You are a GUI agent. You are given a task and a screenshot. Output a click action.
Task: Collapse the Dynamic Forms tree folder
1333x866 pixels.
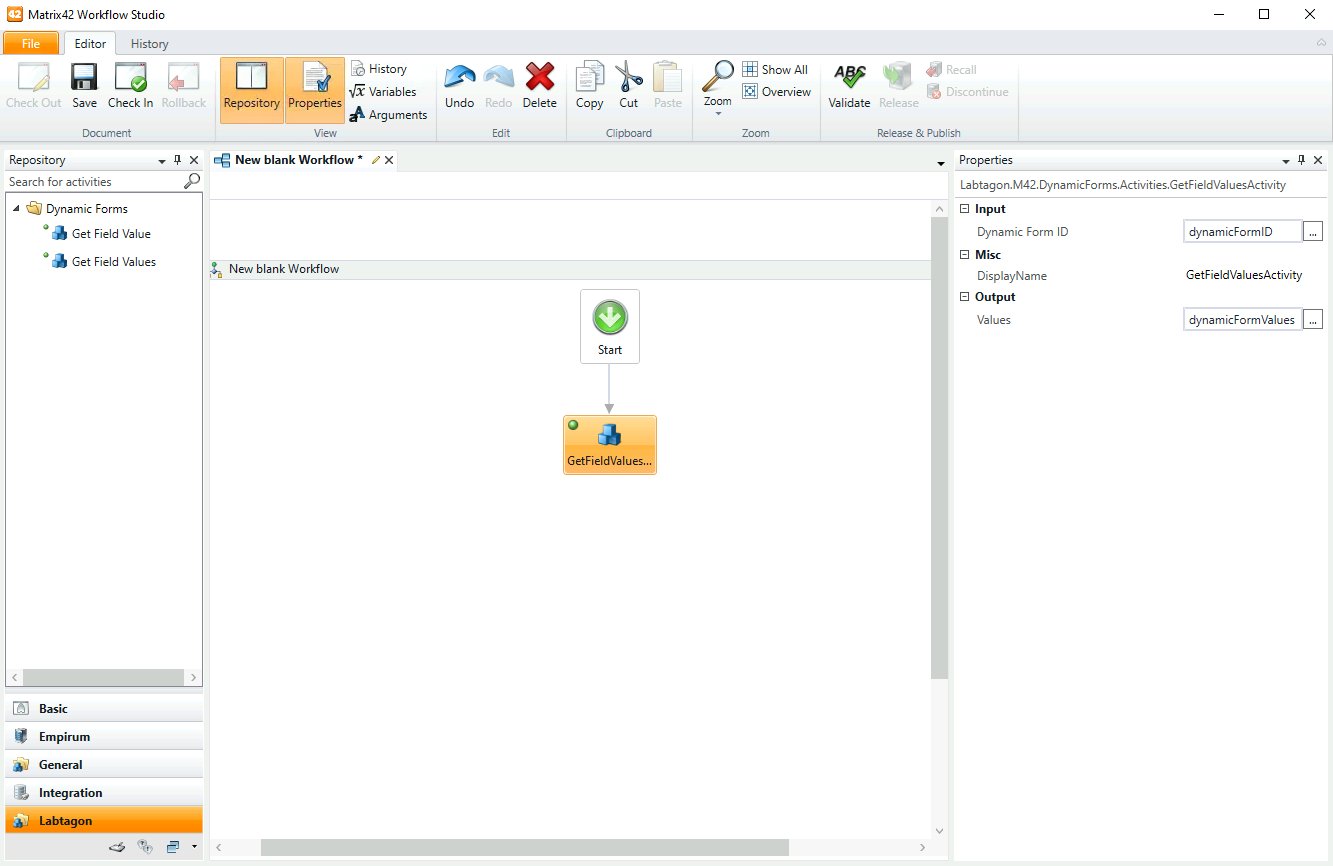(17, 209)
